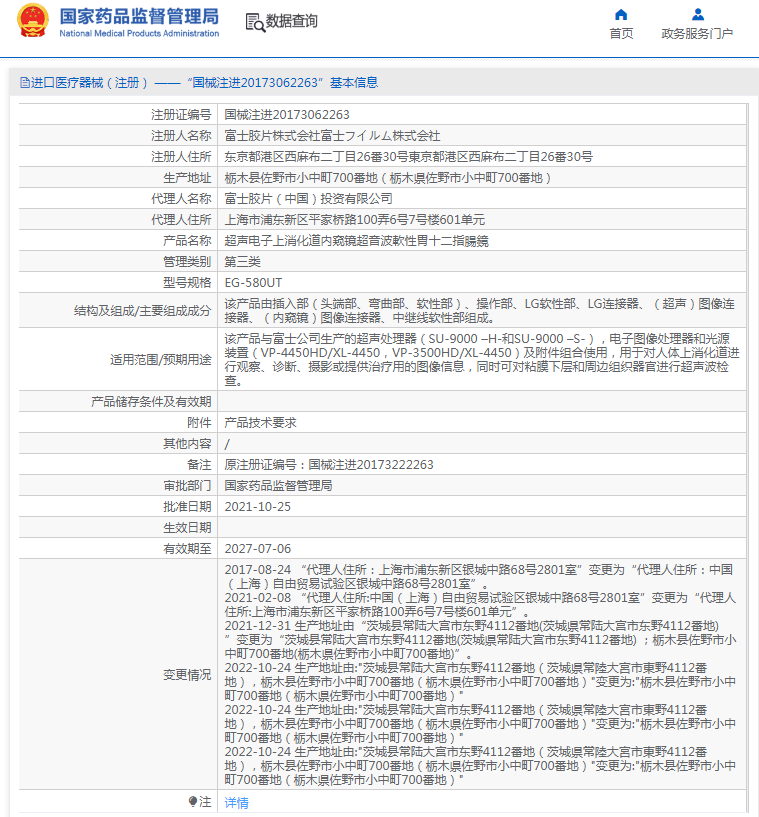759x817 pixels.
Task: Click the 结构及组成/主要组成成分 label
Action: tap(142, 311)
